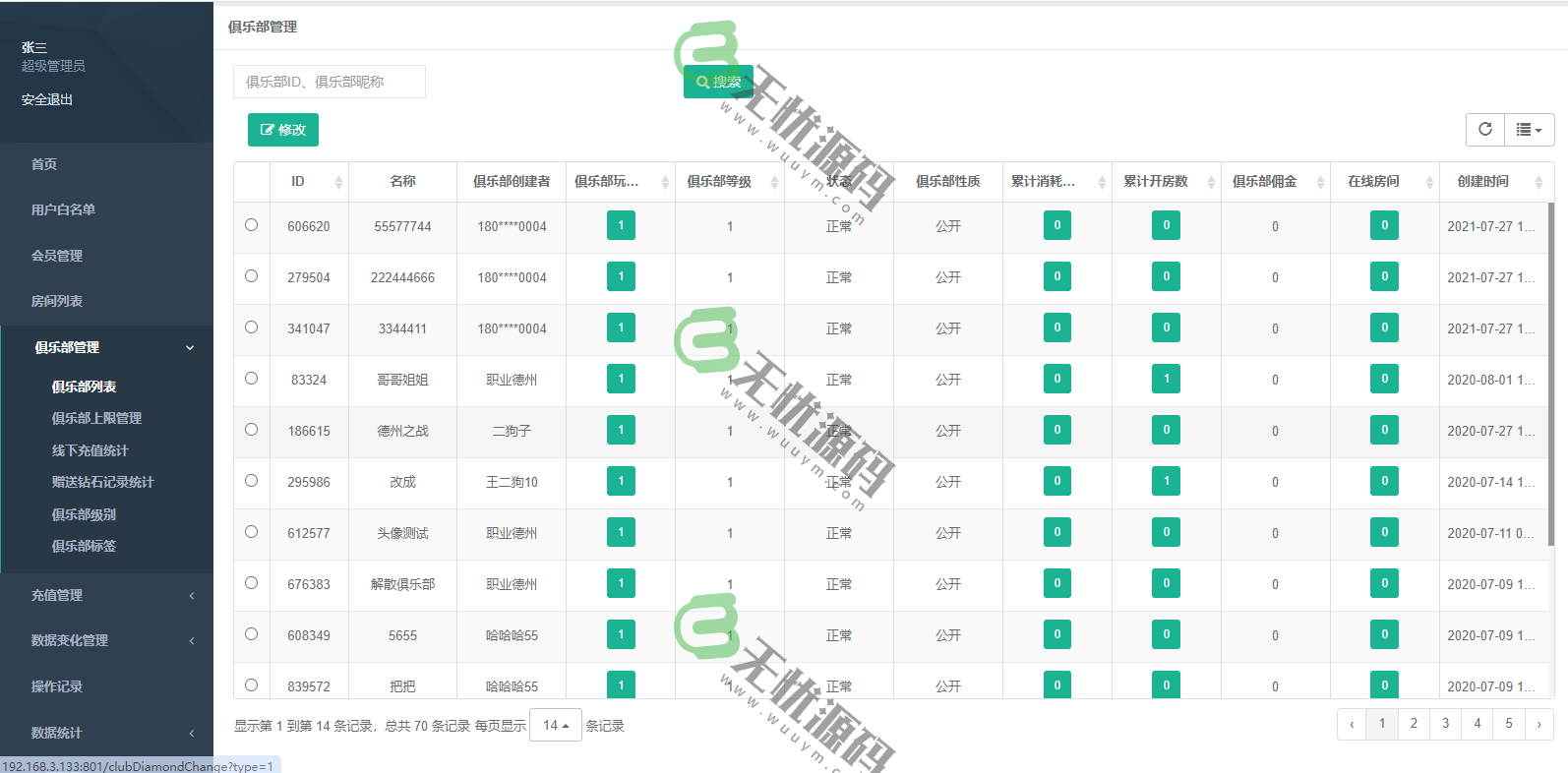Viewport: 1568px width, 773px height.
Task: Select radio button for club 186615
Action: click(252, 430)
